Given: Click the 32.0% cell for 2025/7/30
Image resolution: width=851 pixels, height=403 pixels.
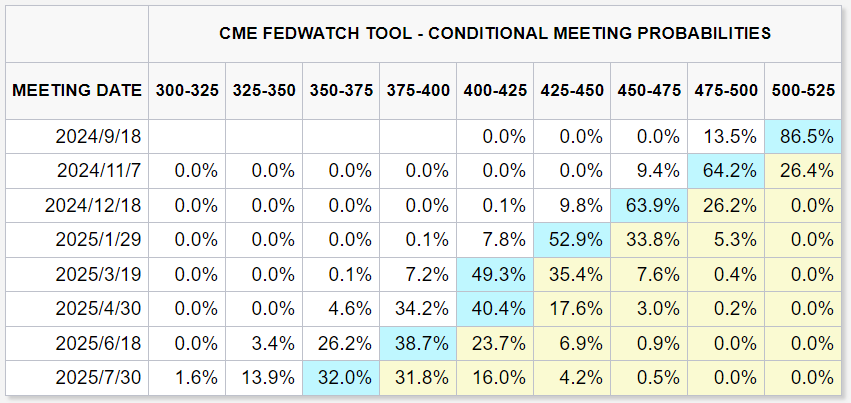Looking at the screenshot, I should pos(342,377).
